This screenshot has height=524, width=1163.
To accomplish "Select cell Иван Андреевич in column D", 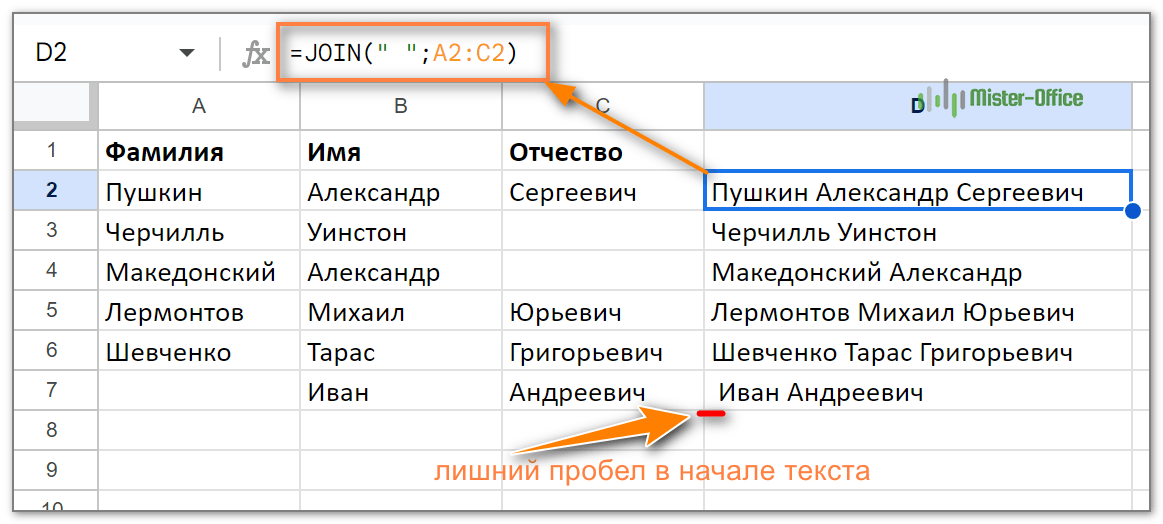I will pos(917,391).
